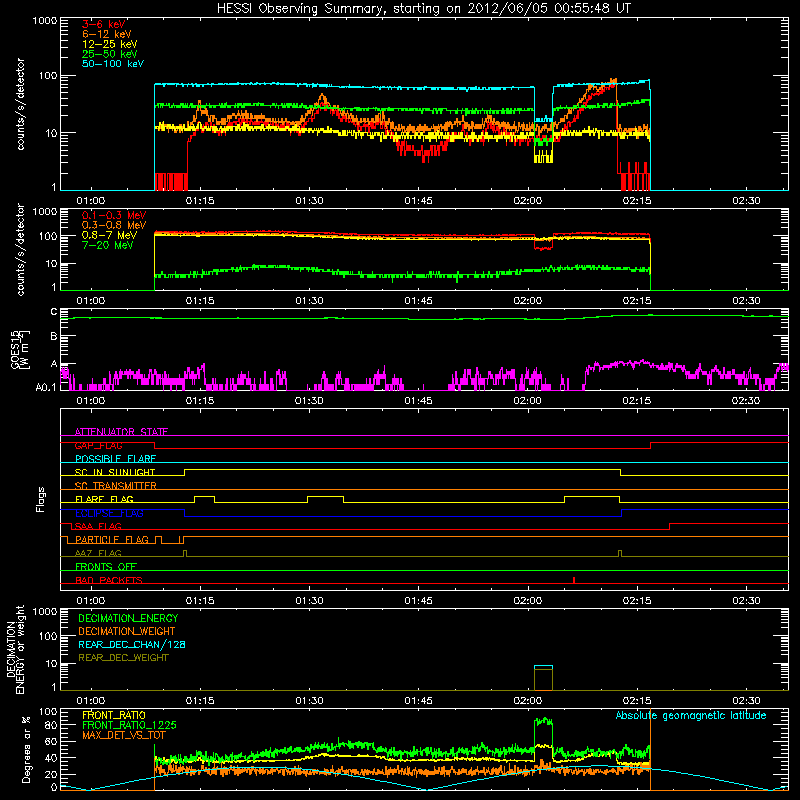Select the POSSIBLE_FLARE flag label
The width and height of the screenshot is (800, 800).
click(115, 459)
